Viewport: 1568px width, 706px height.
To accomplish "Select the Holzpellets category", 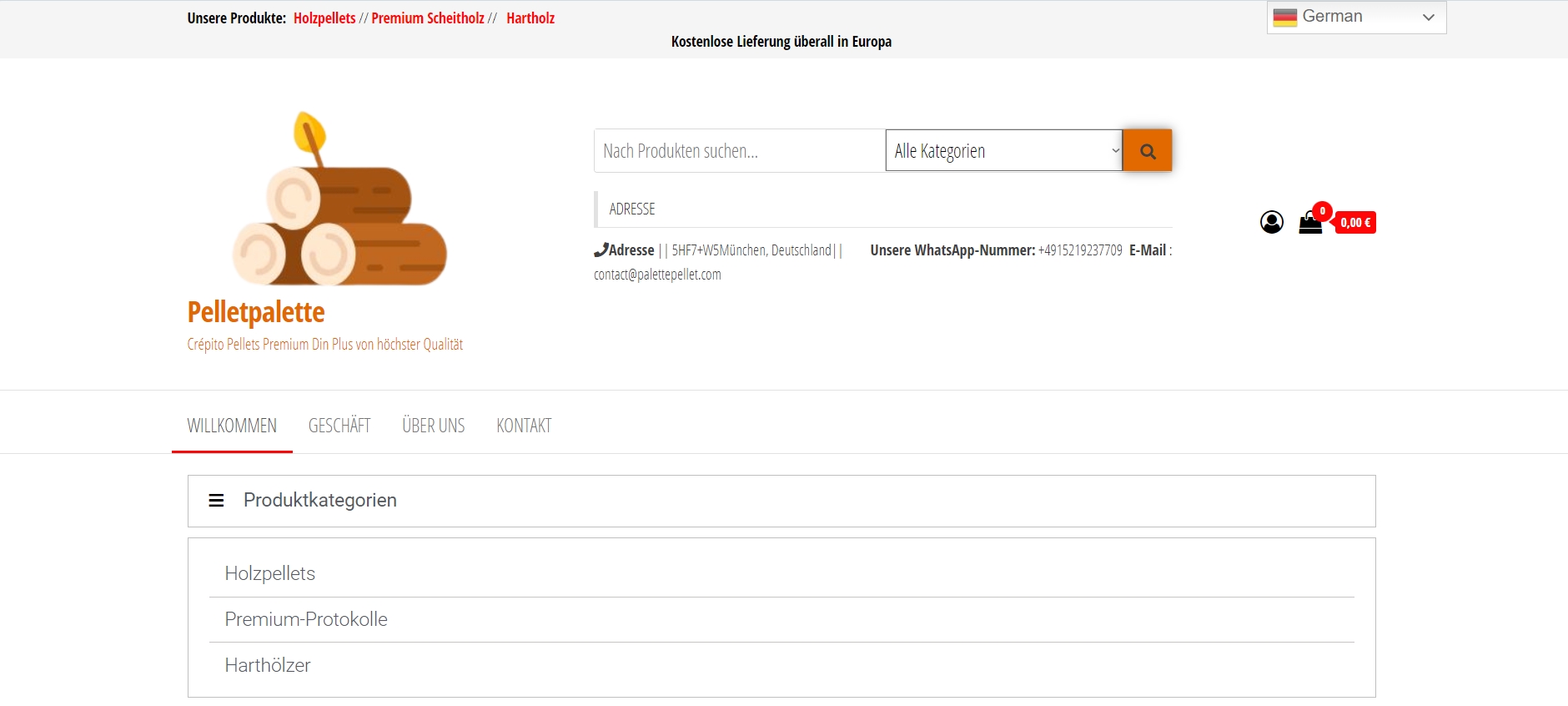I will 270,573.
